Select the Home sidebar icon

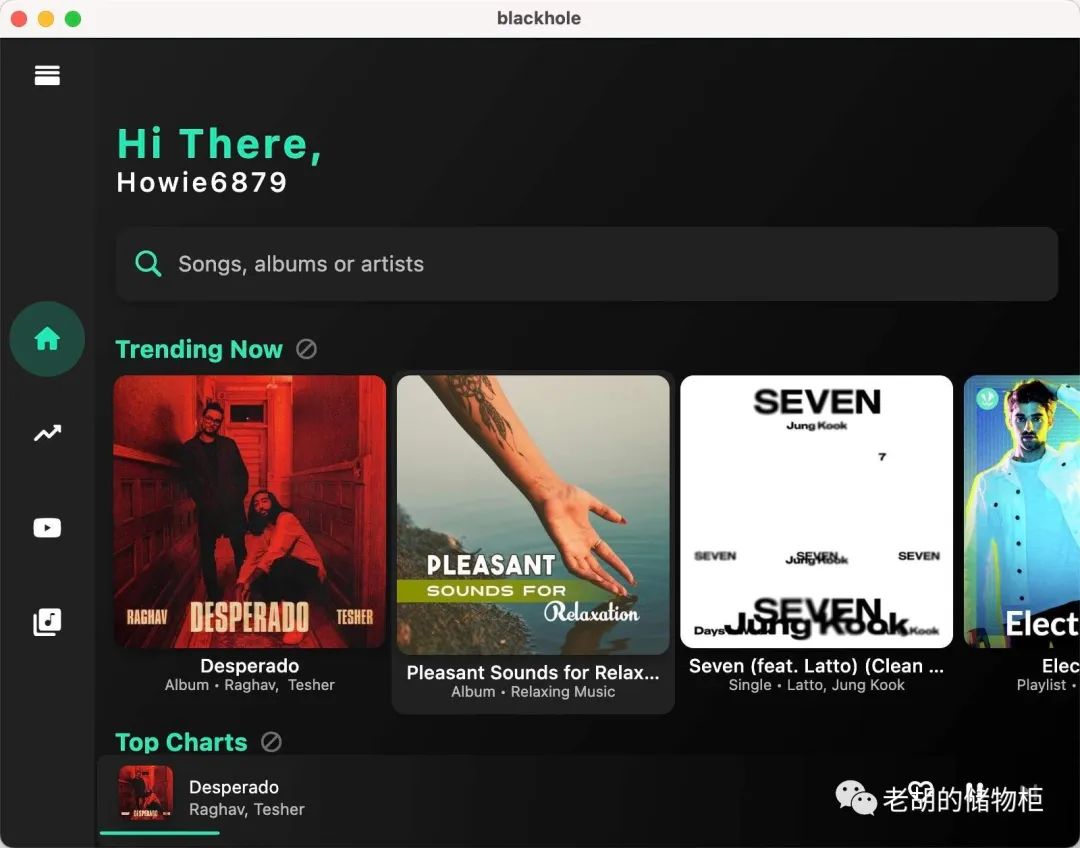(47, 339)
